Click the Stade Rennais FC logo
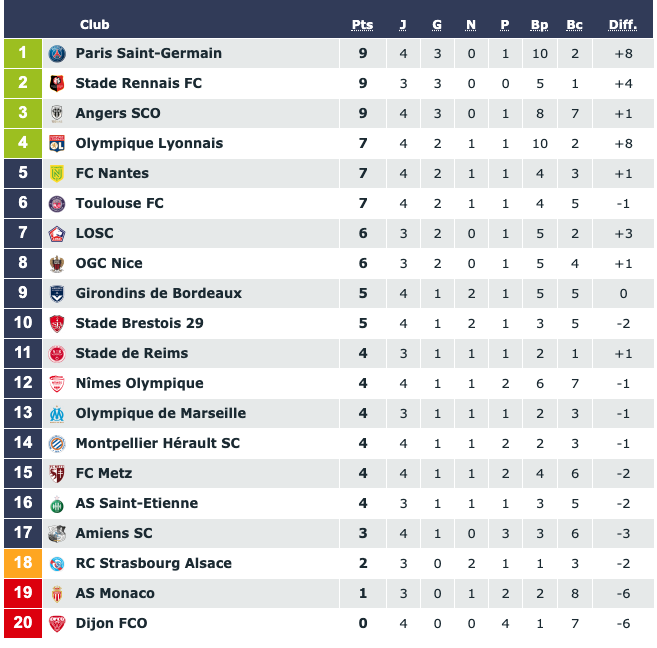The width and height of the screenshot is (657, 648). (57, 83)
